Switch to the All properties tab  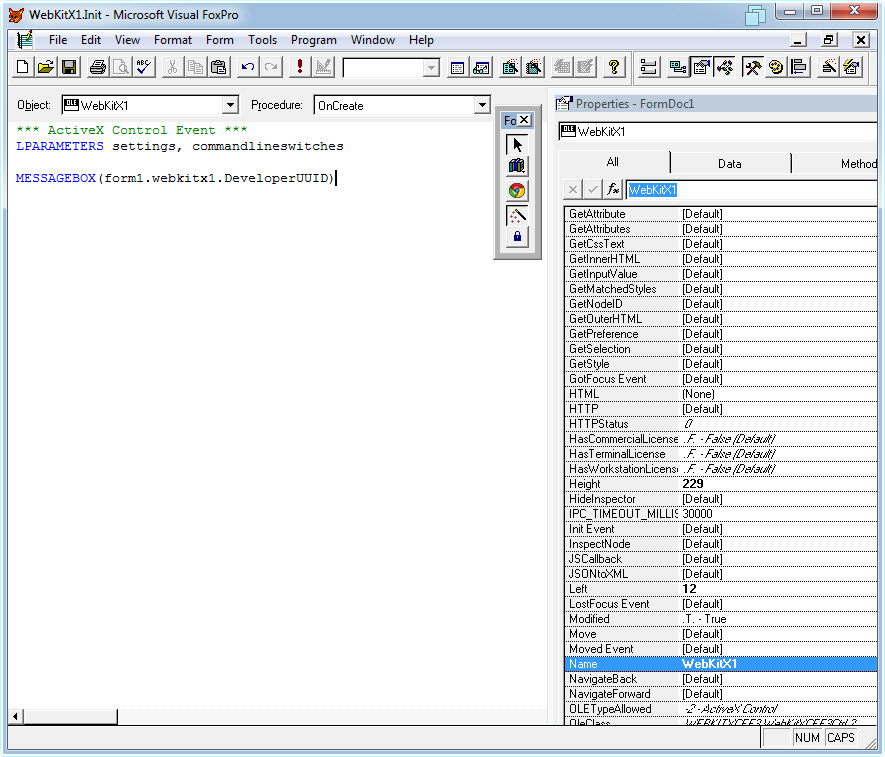point(613,163)
